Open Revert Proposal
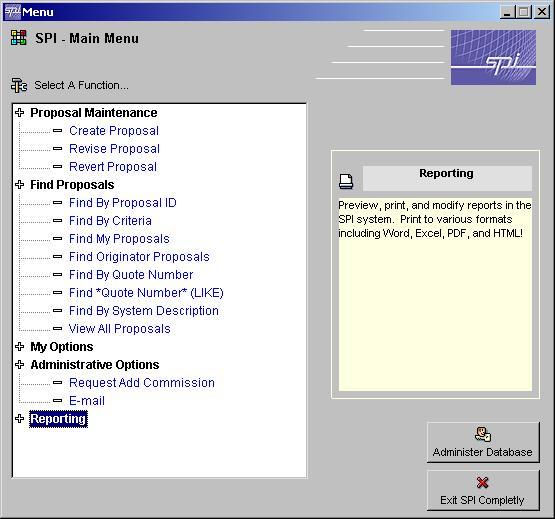Image resolution: width=555 pixels, height=519 pixels. pyautogui.click(x=113, y=167)
